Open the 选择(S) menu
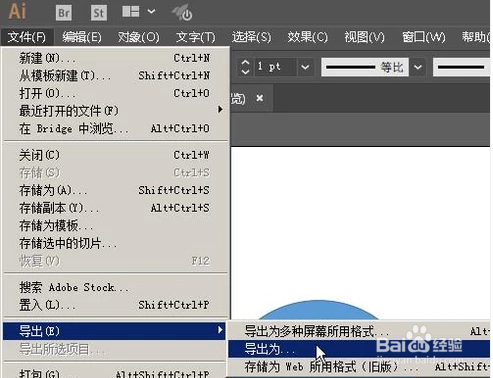This screenshot has height=378, width=493. click(x=252, y=37)
